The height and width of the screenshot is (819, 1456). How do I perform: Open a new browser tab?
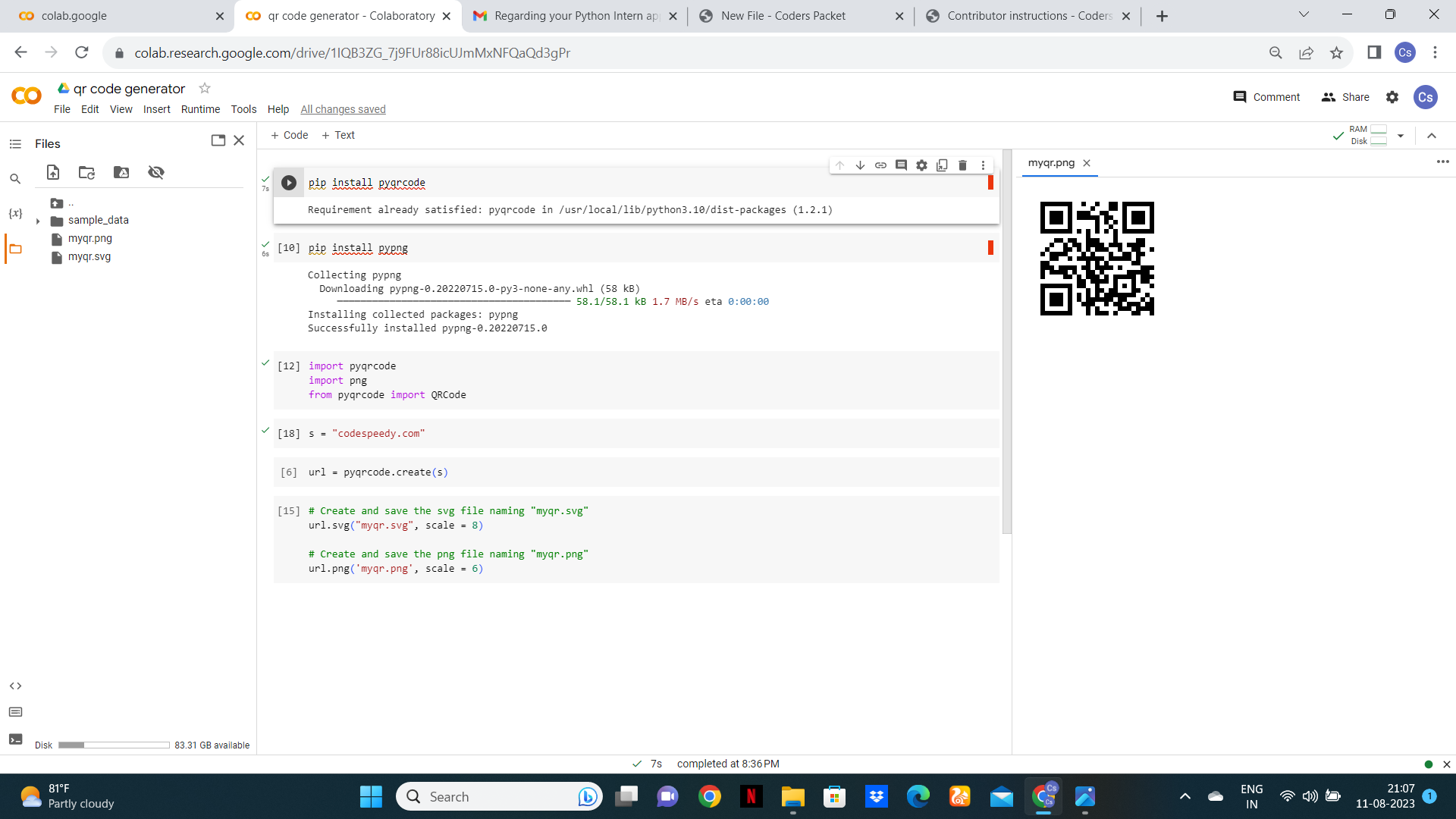pyautogui.click(x=1162, y=16)
